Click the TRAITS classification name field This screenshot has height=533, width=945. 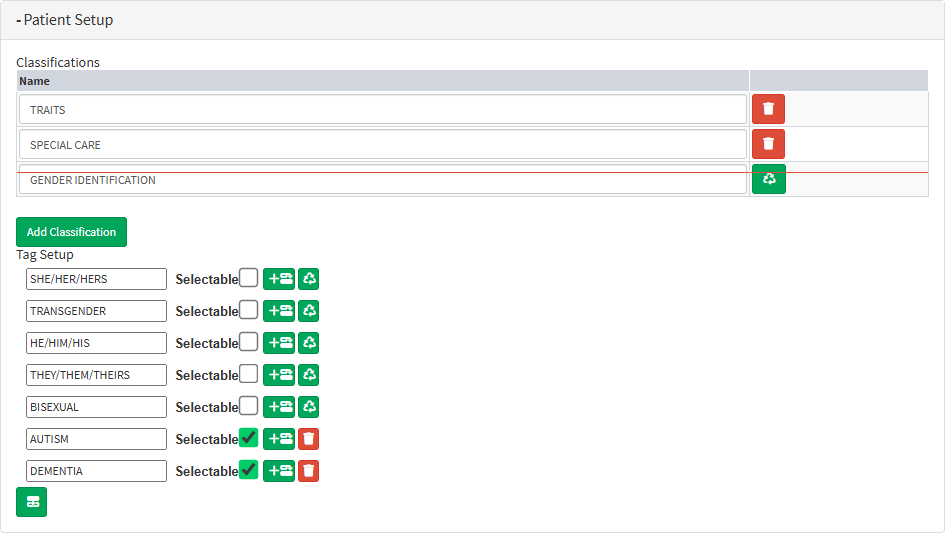tap(383, 110)
